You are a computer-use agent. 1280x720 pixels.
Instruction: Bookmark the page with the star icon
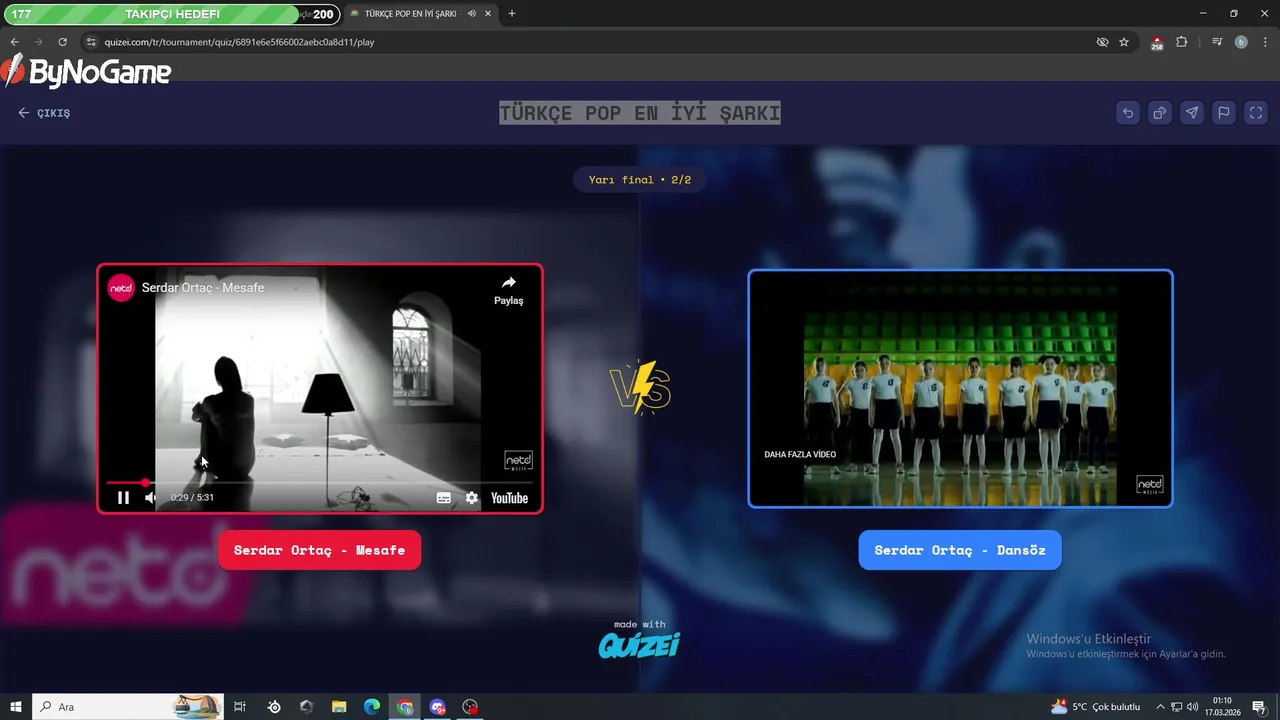point(1124,42)
